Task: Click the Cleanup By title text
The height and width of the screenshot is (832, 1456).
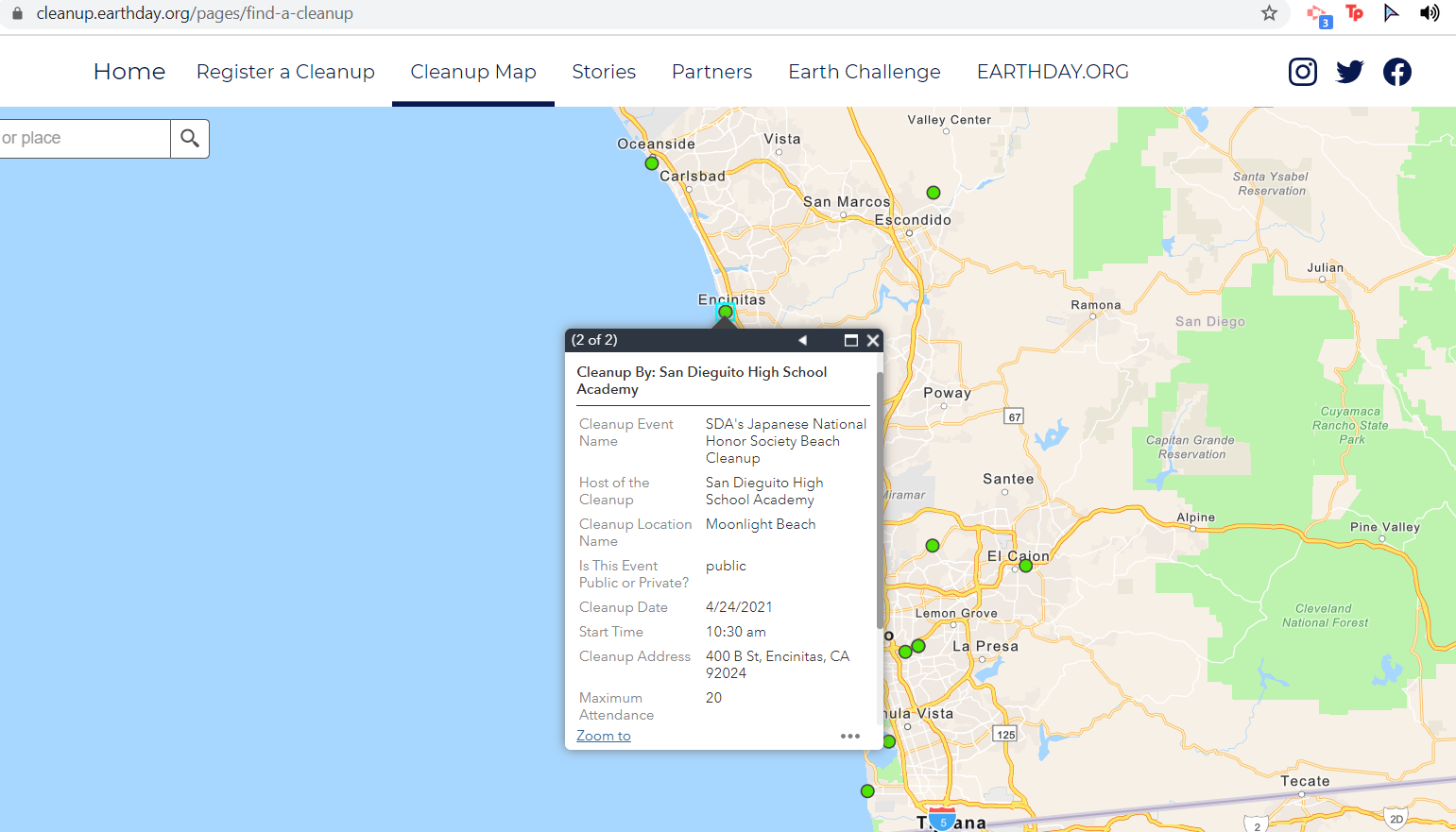Action: 702,381
